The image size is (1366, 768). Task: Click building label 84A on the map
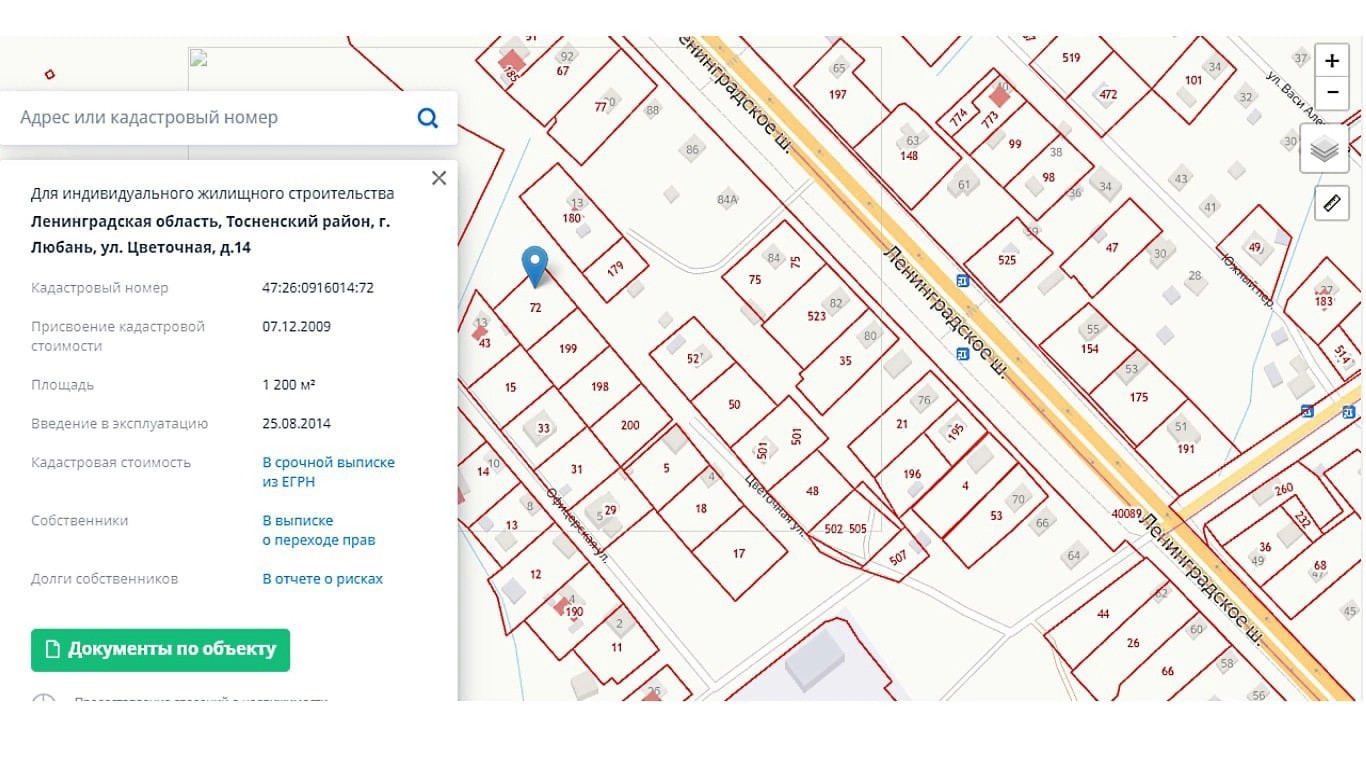[727, 200]
